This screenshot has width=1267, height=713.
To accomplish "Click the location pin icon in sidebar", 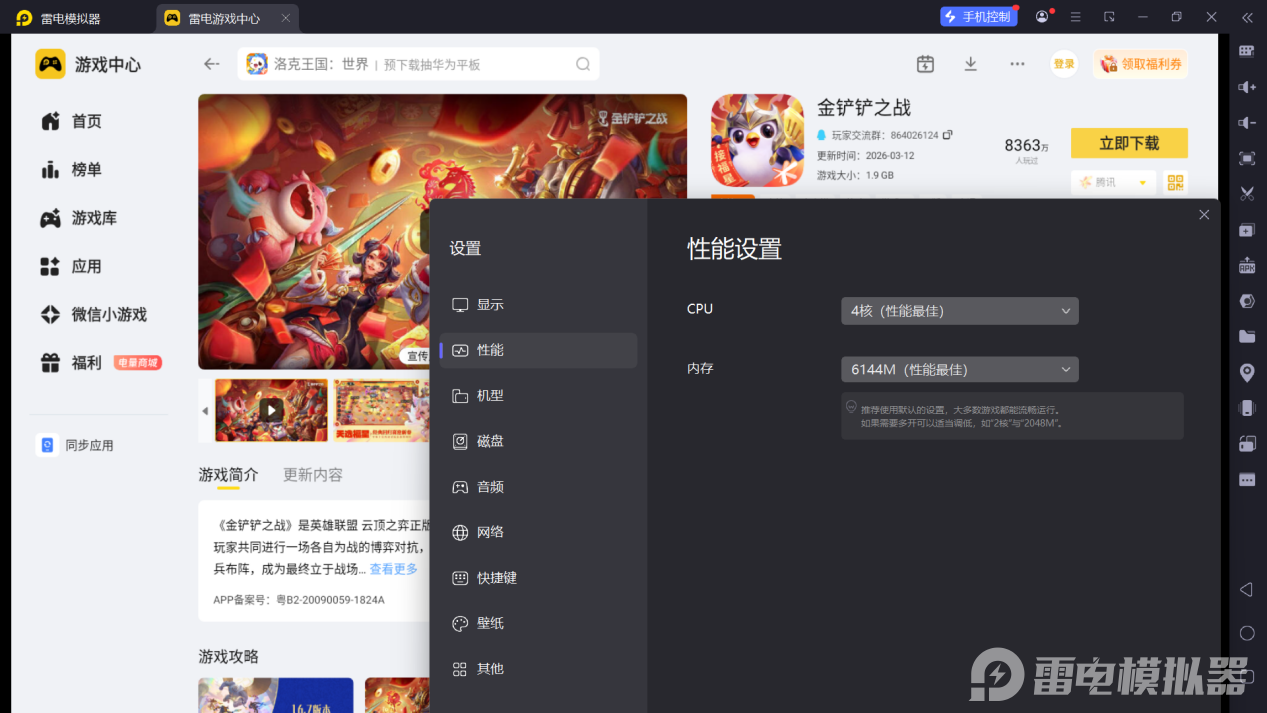I will click(x=1247, y=372).
